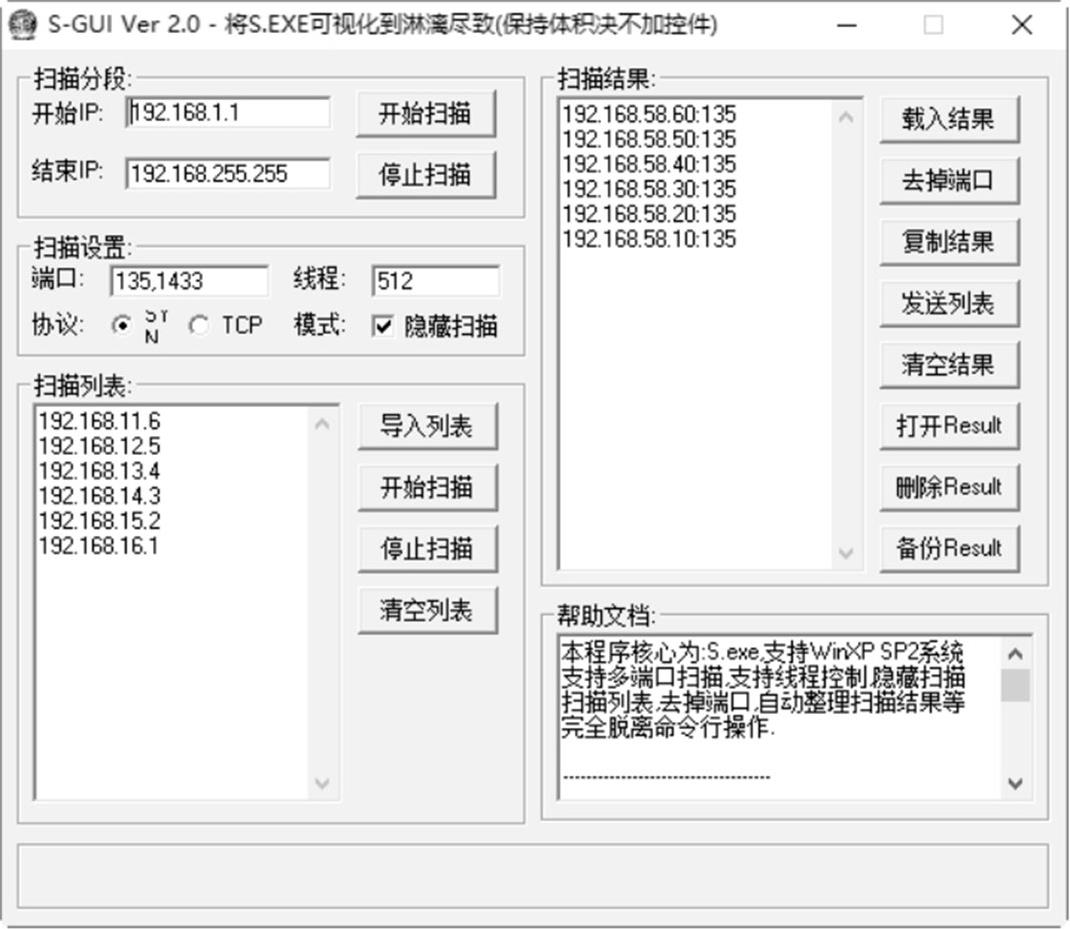The height and width of the screenshot is (929, 1070).
Task: Click the 清空列表 button
Action: tap(428, 611)
